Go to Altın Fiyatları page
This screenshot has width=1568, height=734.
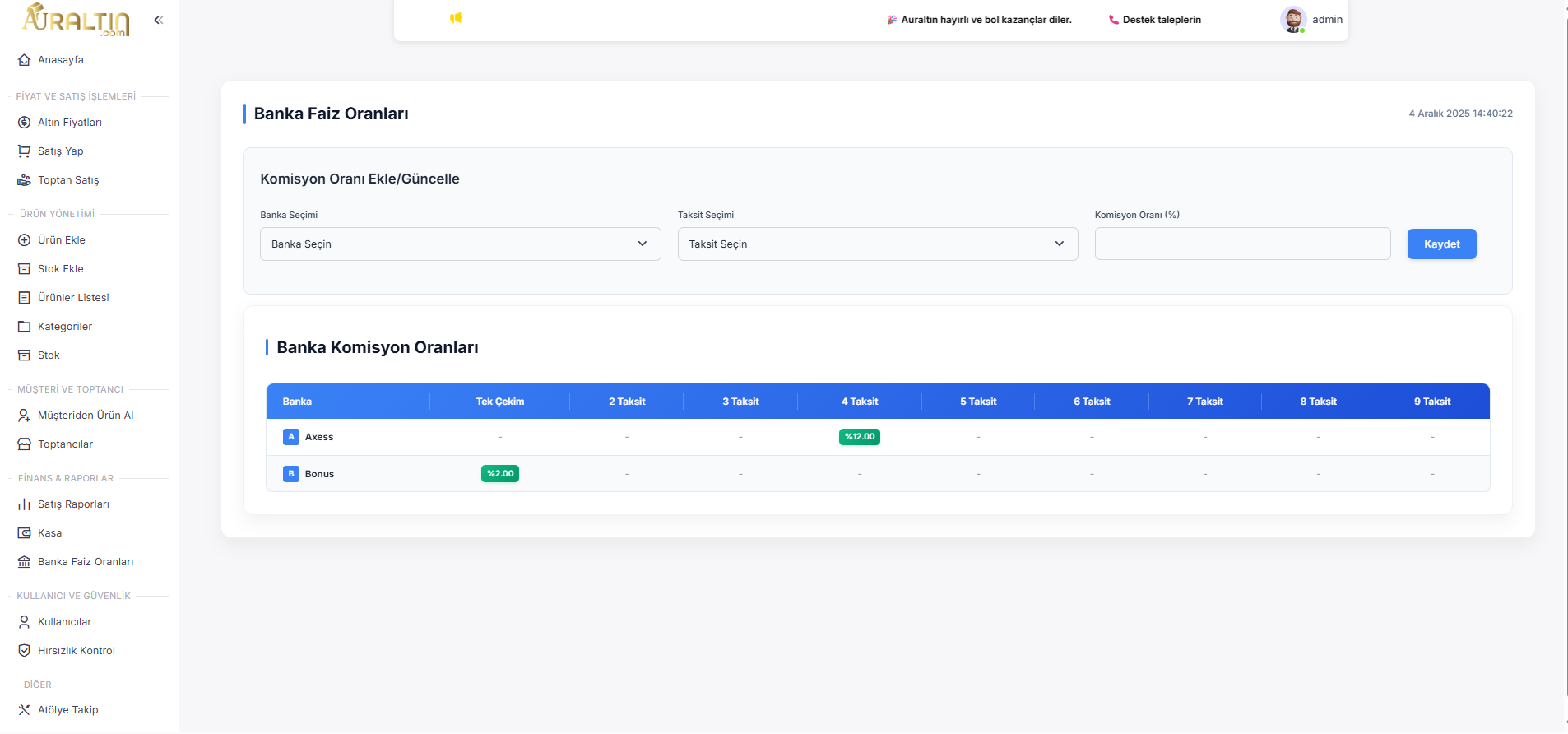(x=70, y=123)
